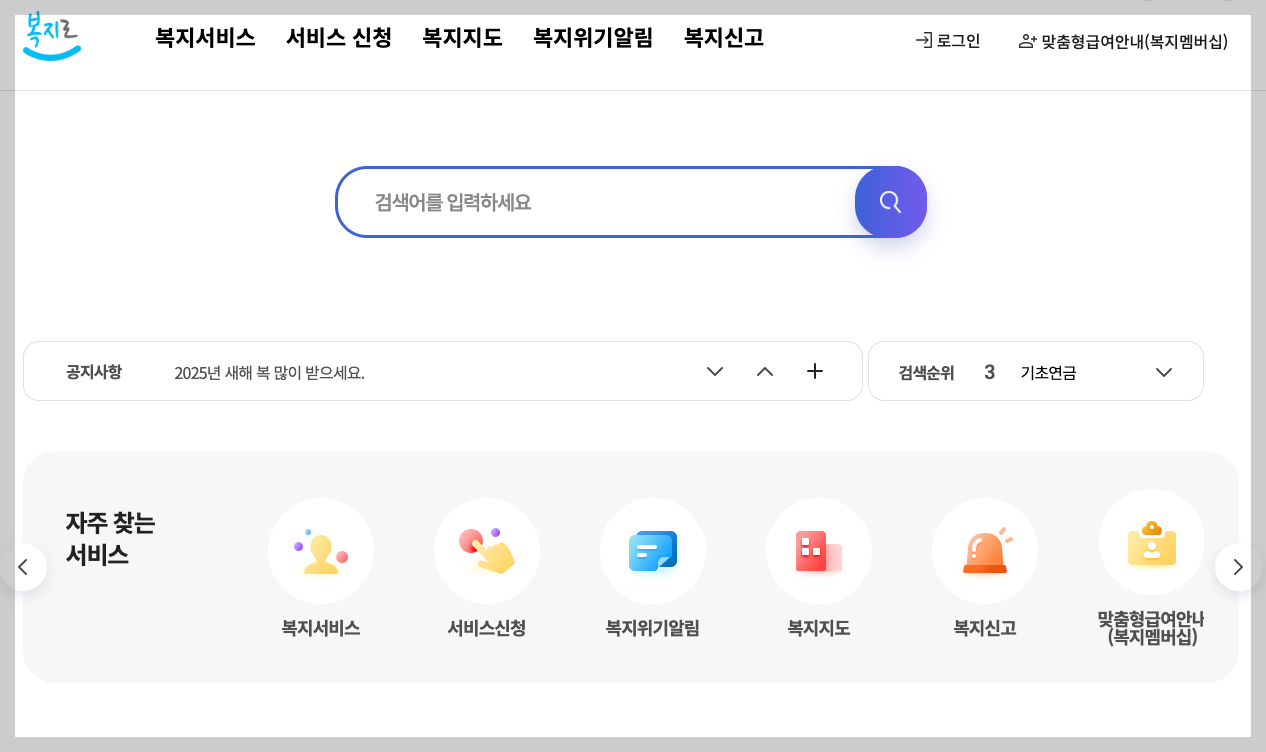Click the left carousel arrow
This screenshot has width=1266, height=752.
click(x=25, y=566)
